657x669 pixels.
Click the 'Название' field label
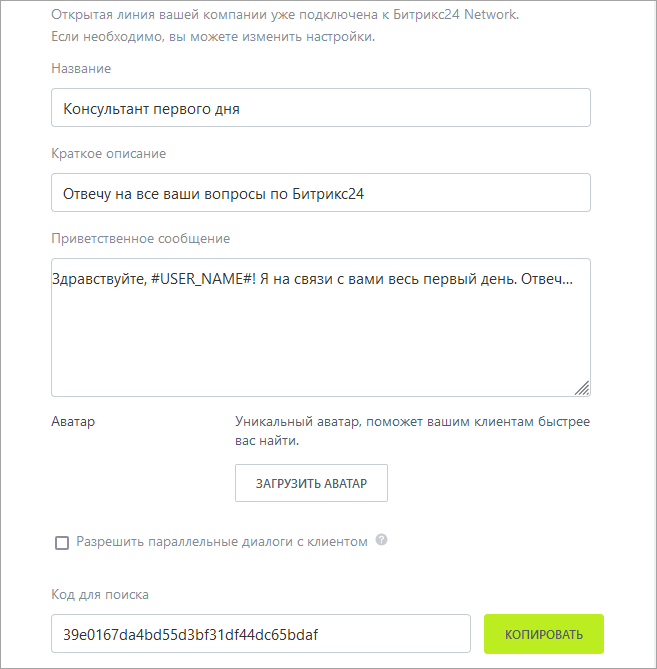81,68
